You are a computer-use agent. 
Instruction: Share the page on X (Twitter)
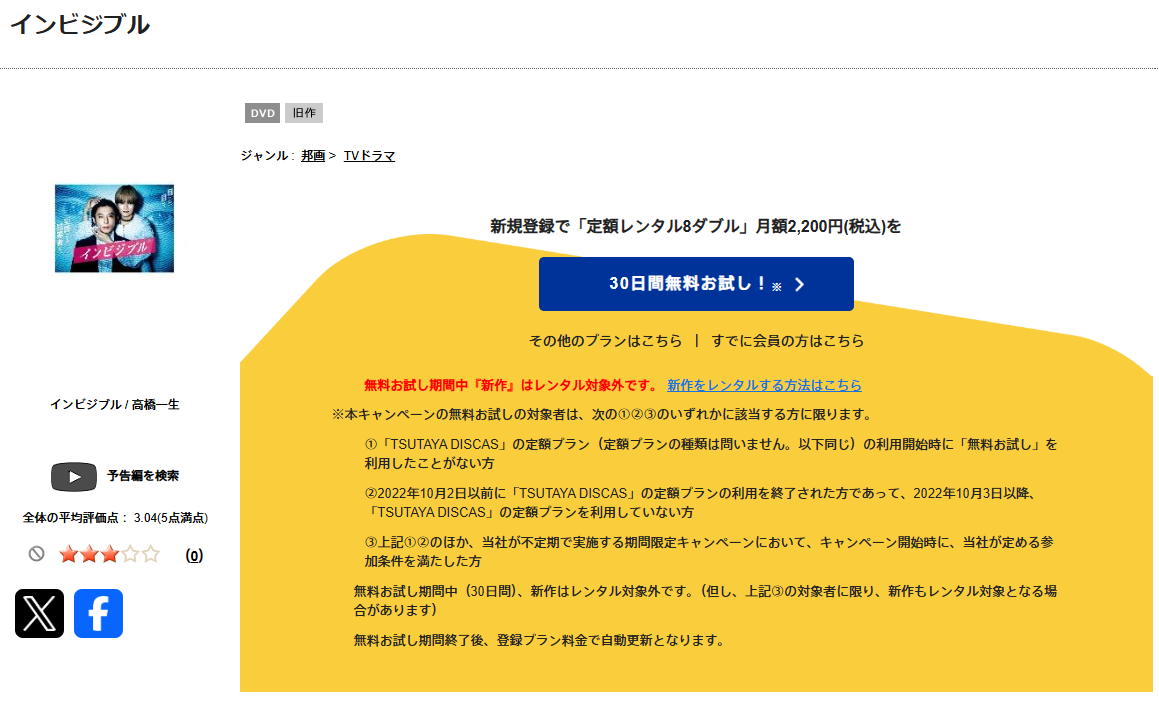[39, 614]
